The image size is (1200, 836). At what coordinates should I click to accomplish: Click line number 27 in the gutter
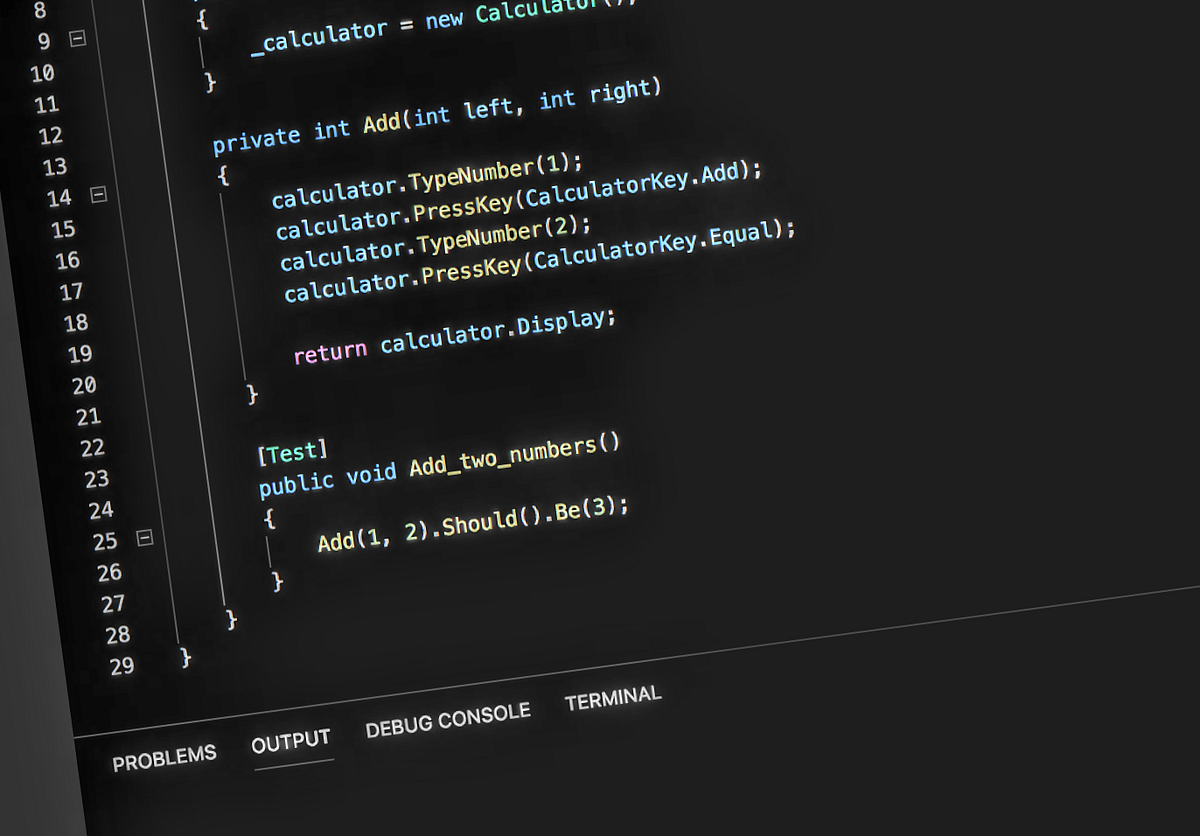tap(113, 604)
